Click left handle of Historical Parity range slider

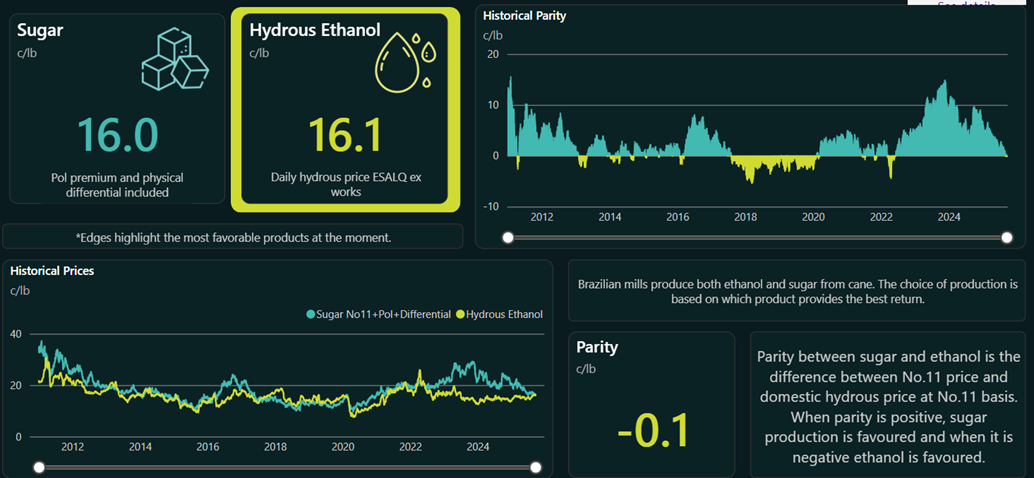[x=508, y=237]
